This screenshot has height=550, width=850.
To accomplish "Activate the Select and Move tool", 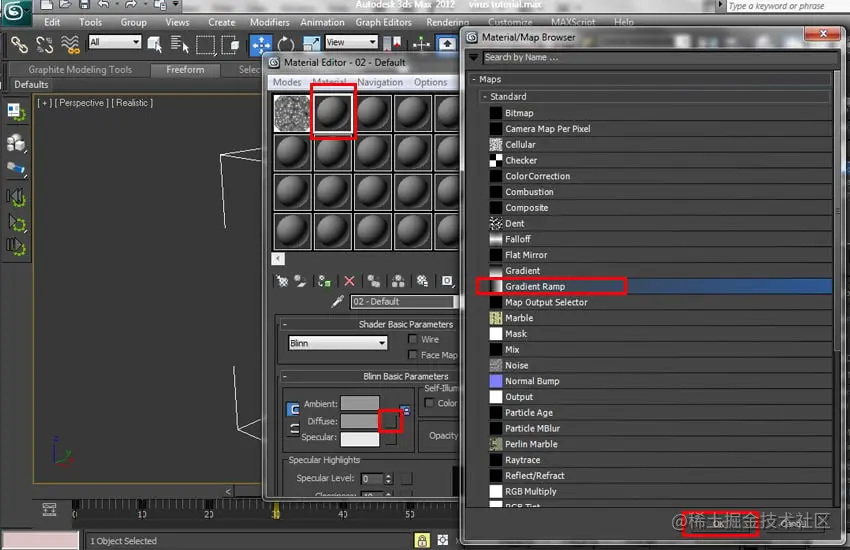I will (x=261, y=44).
